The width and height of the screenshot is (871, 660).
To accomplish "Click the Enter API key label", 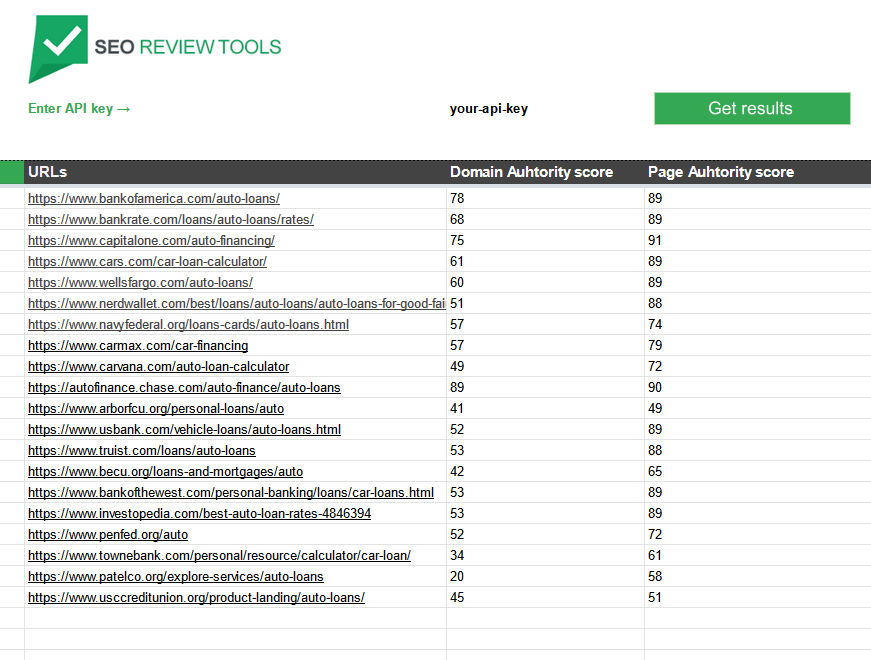I will [79, 109].
